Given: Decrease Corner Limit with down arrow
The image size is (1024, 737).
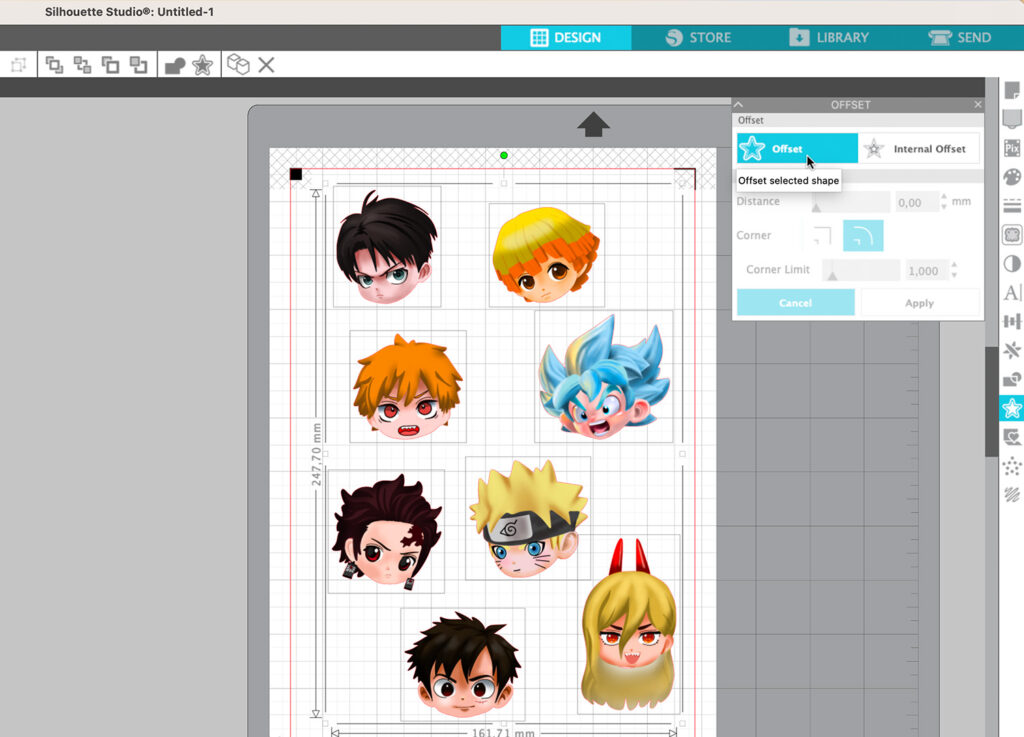Looking at the screenshot, I should pyautogui.click(x=953, y=276).
